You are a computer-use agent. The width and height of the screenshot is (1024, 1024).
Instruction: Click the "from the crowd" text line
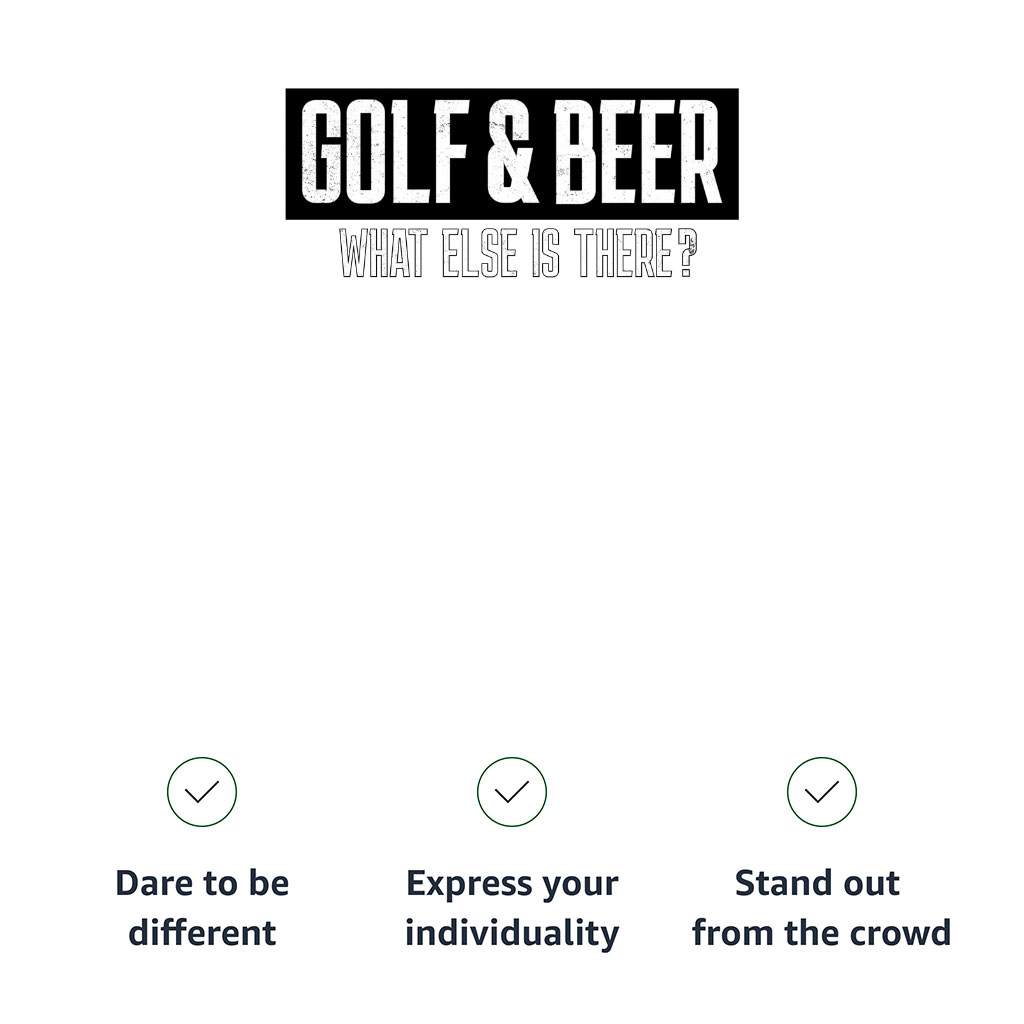coord(821,933)
